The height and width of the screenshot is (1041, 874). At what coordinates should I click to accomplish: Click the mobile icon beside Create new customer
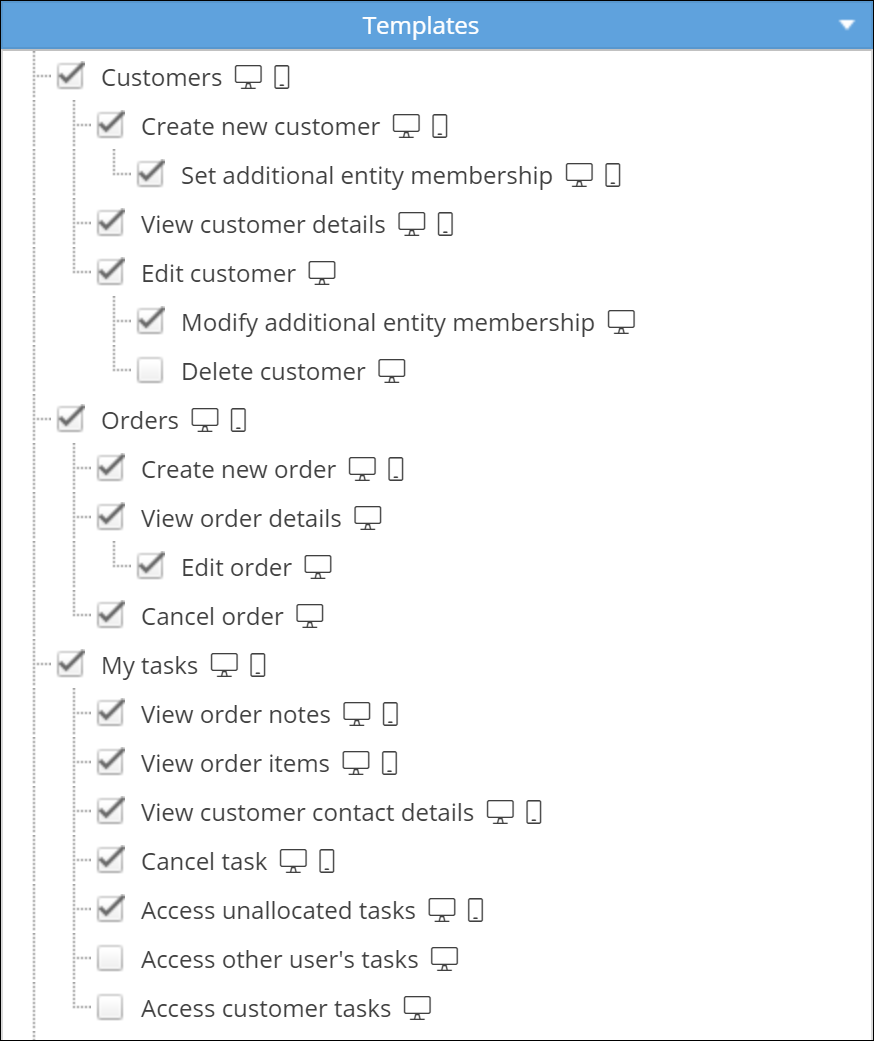[x=439, y=127]
